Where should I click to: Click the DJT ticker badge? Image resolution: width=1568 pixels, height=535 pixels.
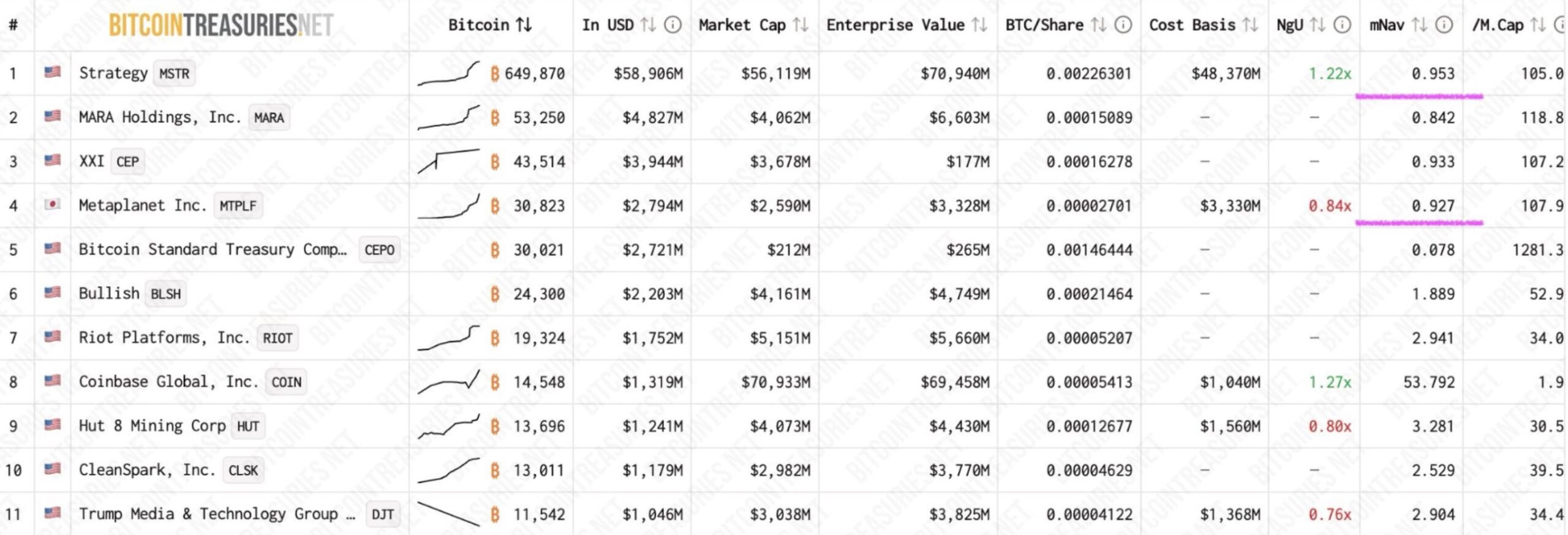coord(383,515)
